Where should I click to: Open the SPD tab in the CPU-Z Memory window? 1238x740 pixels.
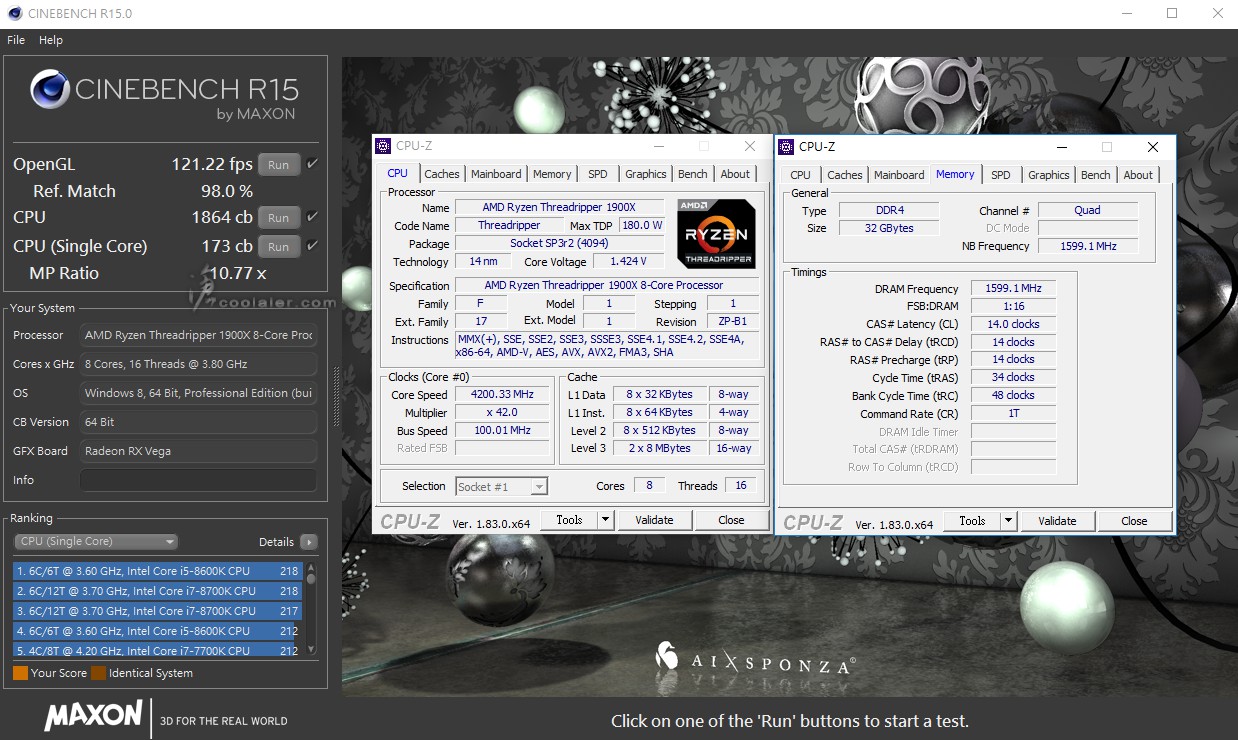(x=1001, y=175)
